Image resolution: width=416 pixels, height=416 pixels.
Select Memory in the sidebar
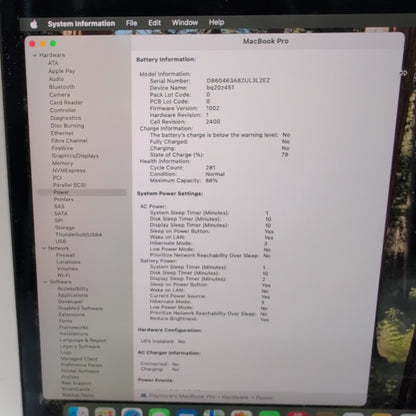point(63,163)
